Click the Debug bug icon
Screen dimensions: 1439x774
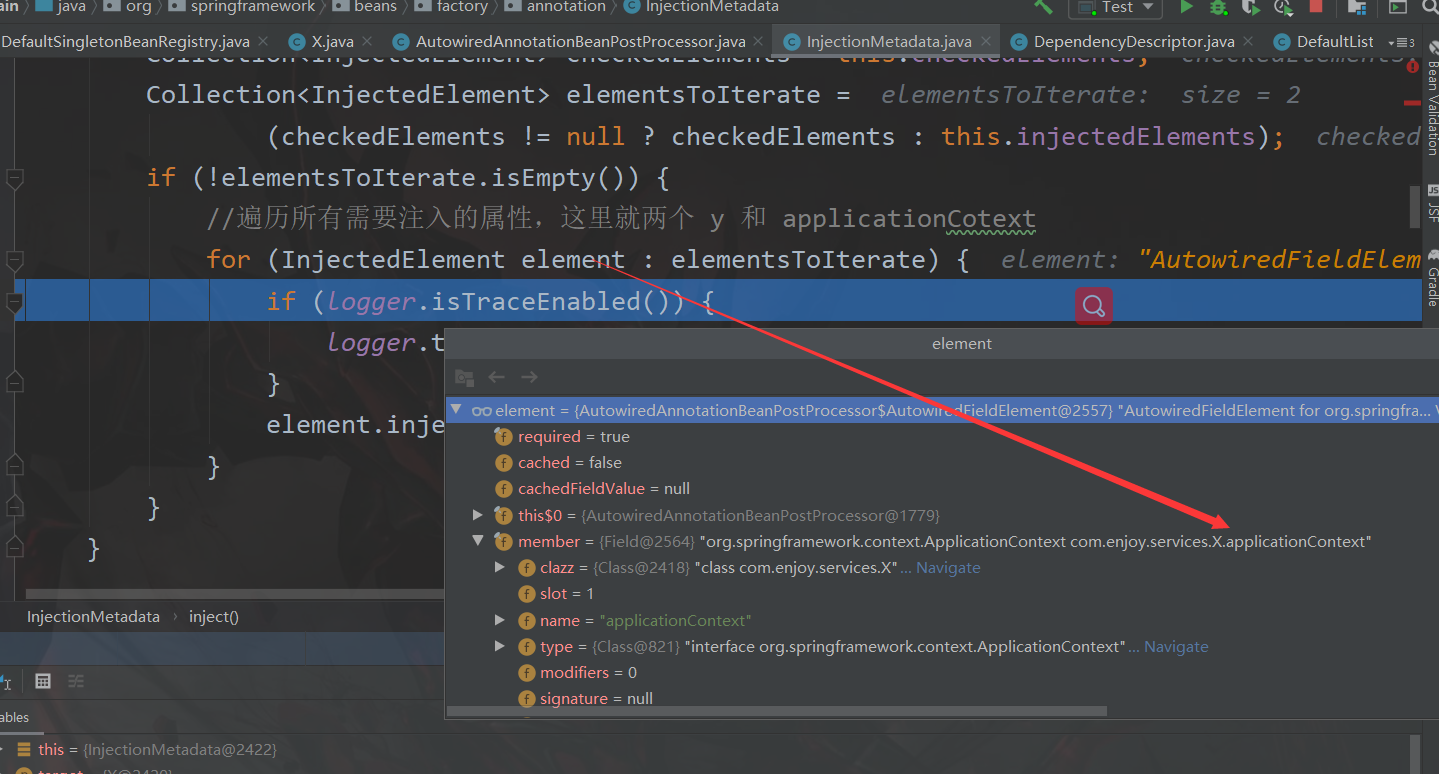[x=1218, y=7]
